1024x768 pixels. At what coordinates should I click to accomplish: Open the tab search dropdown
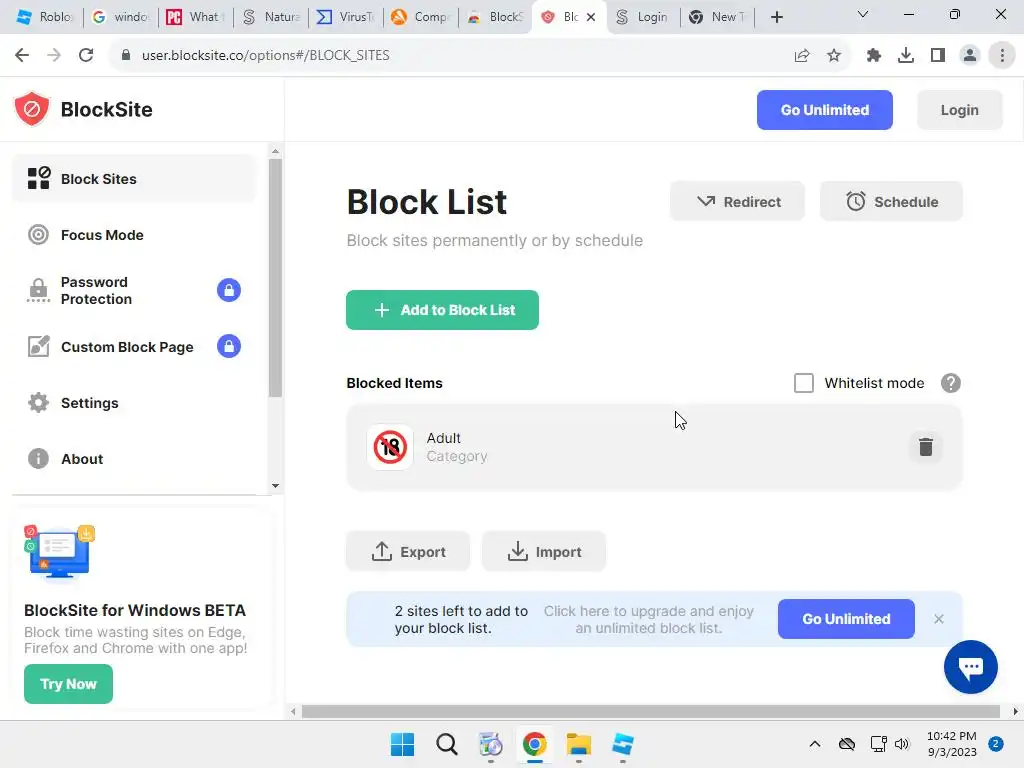(x=863, y=14)
